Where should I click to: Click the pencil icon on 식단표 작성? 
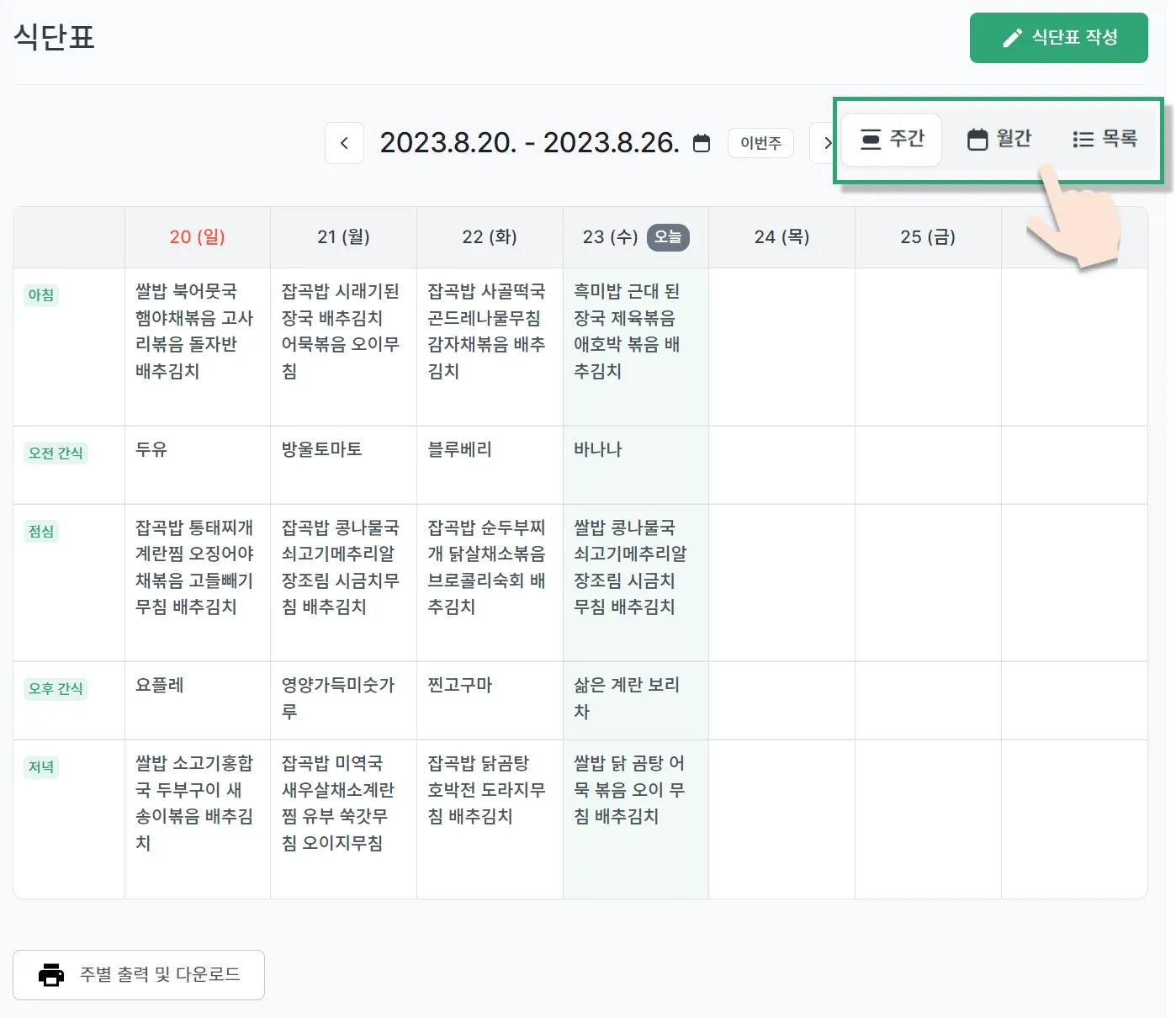pos(1012,38)
